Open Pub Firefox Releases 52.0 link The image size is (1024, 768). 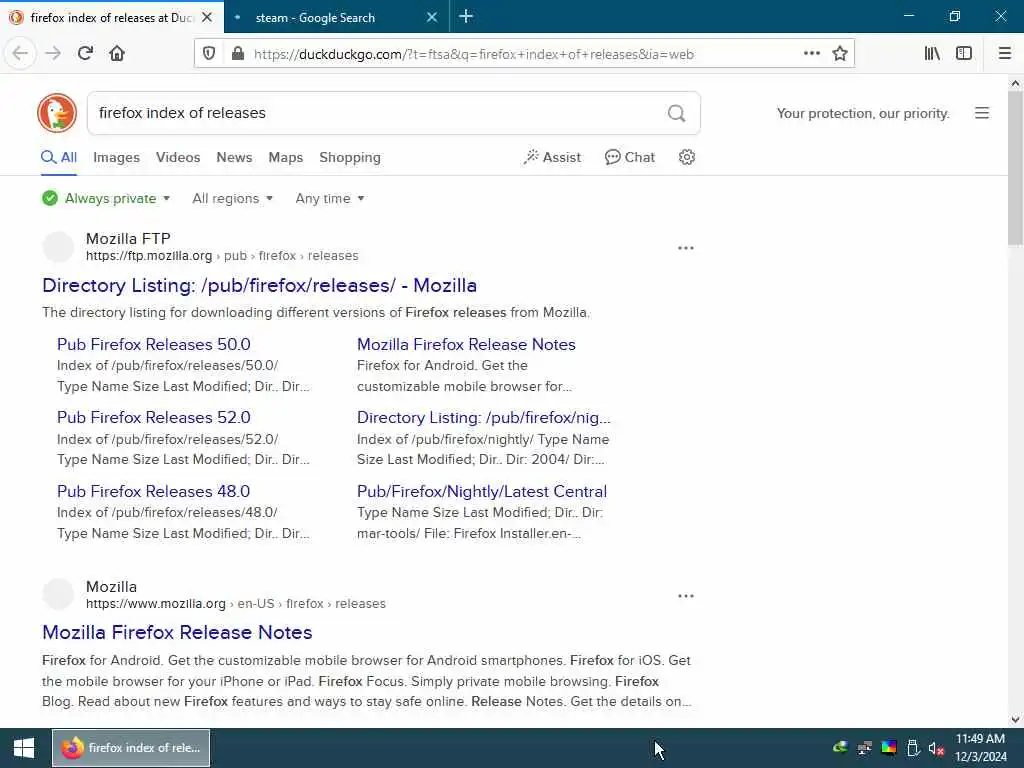tap(153, 417)
